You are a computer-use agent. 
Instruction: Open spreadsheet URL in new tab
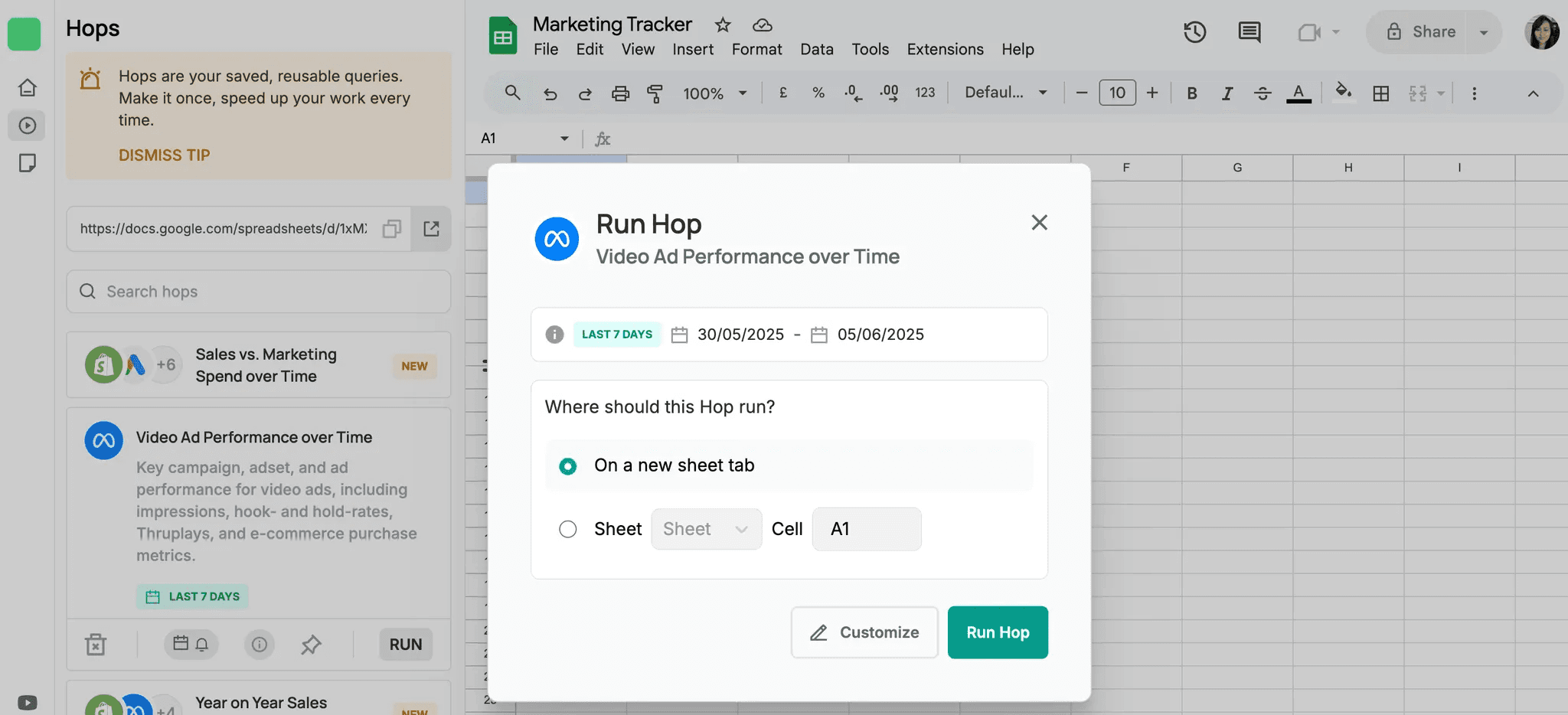point(431,229)
